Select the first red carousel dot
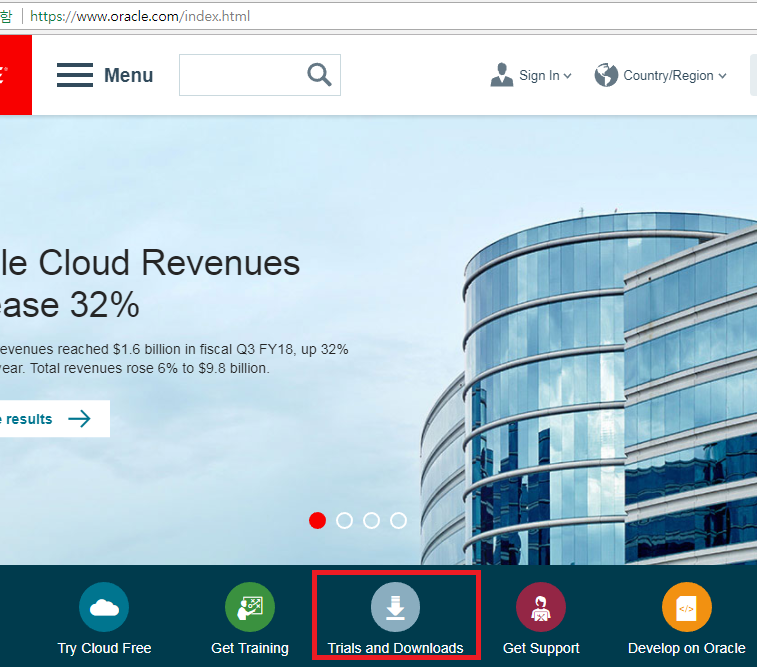Image resolution: width=757 pixels, height=667 pixels. pos(317,521)
